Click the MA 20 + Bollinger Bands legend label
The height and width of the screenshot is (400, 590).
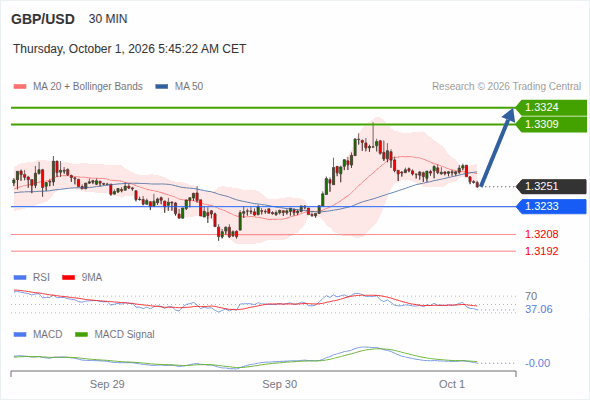click(88, 87)
